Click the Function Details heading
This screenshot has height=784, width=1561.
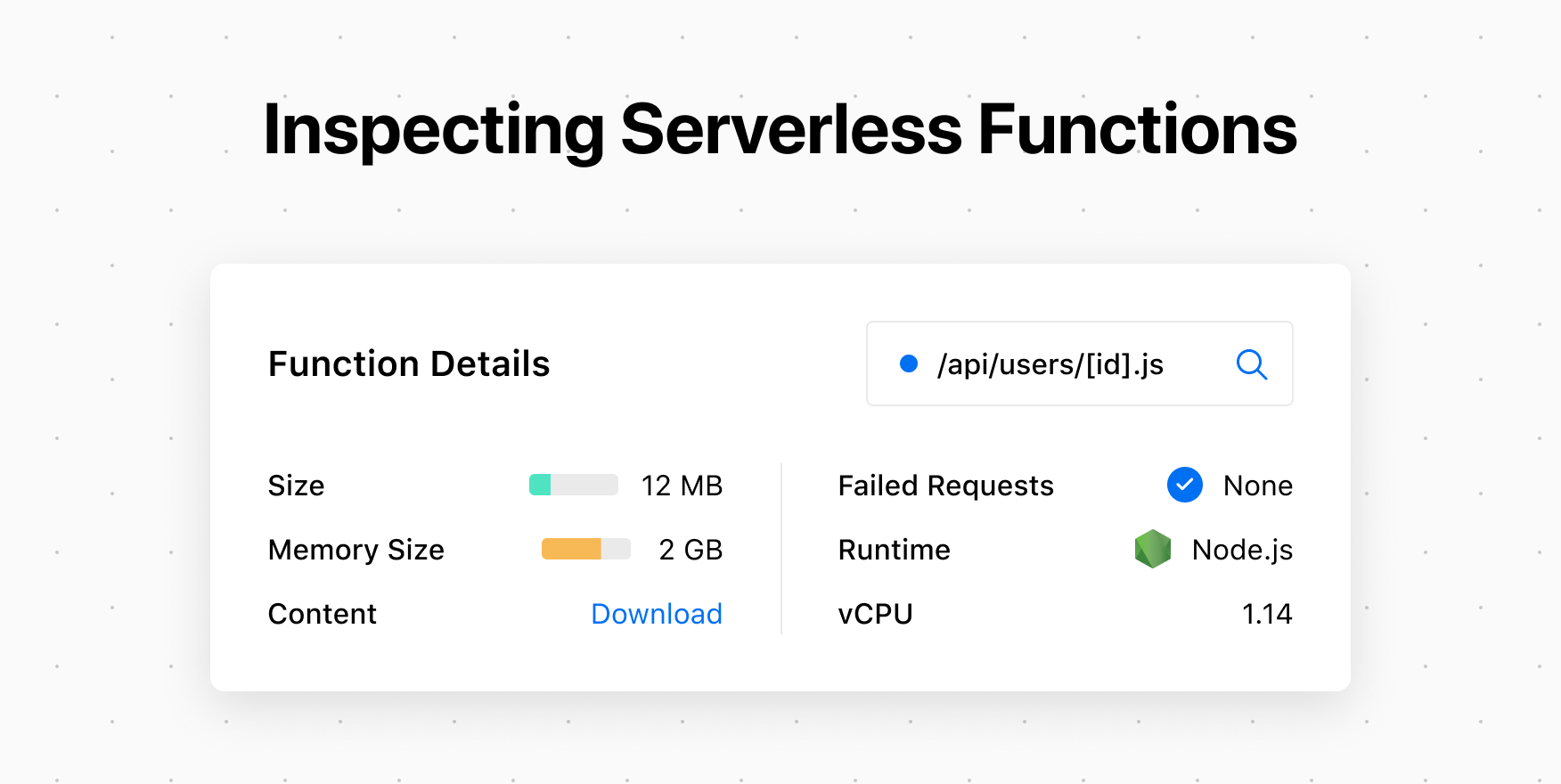pyautogui.click(x=409, y=363)
